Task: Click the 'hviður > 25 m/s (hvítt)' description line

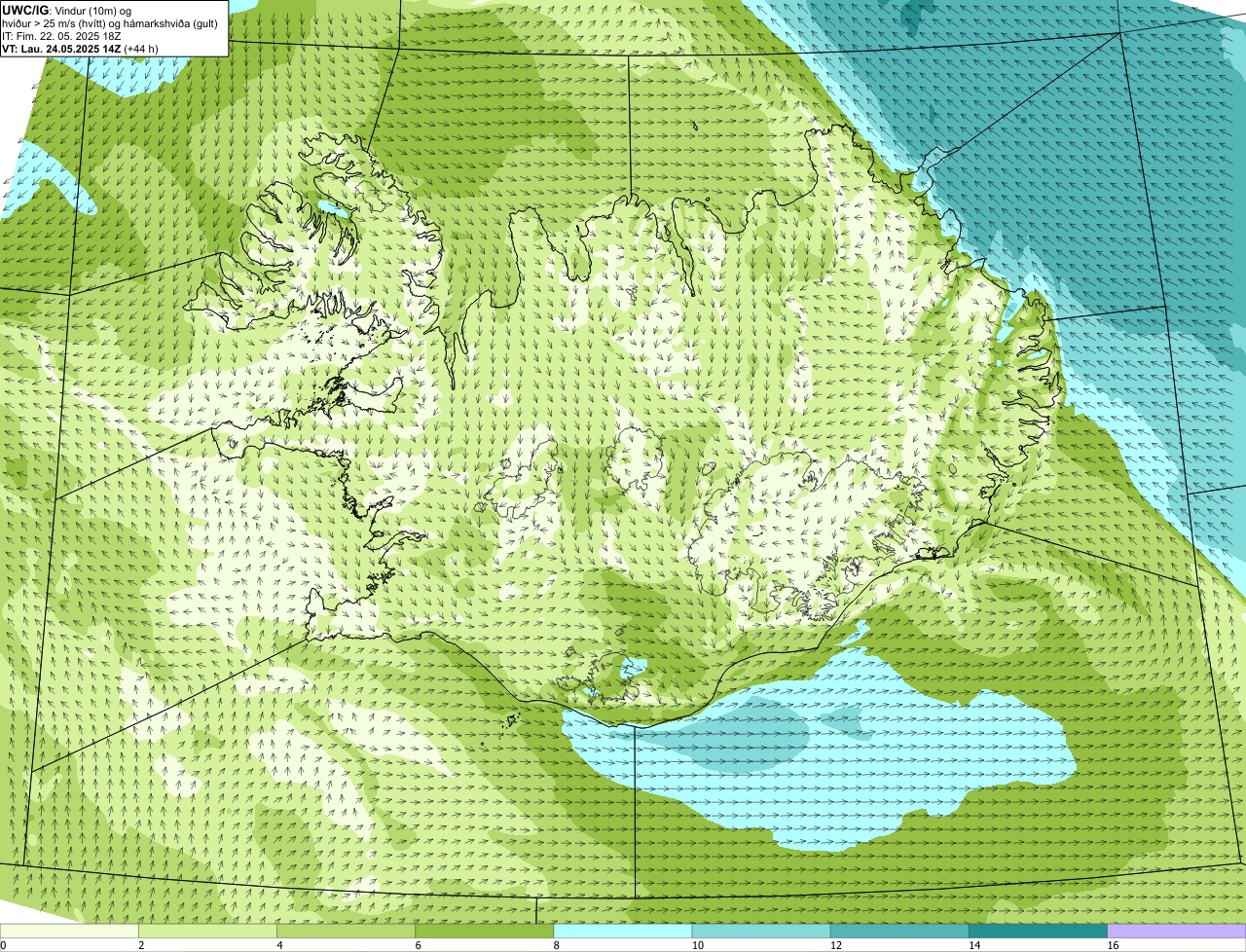Action: pos(110,23)
